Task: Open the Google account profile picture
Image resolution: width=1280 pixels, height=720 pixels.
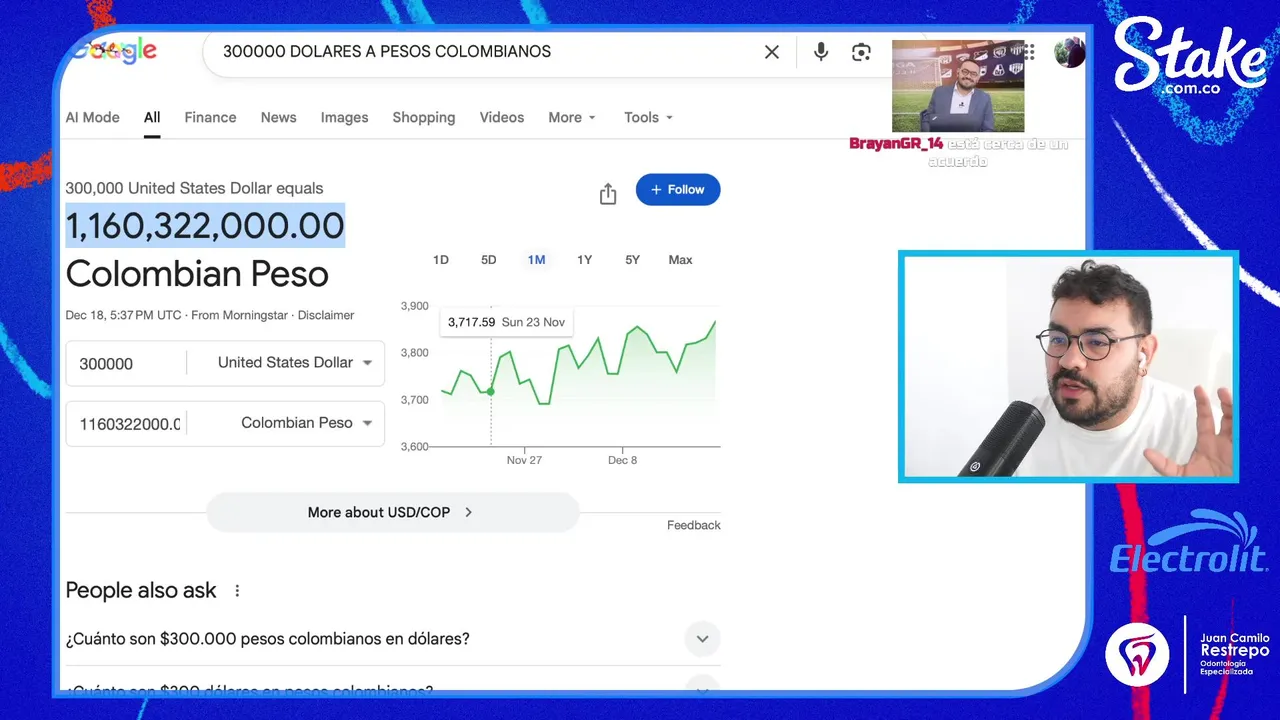Action: 1069,52
